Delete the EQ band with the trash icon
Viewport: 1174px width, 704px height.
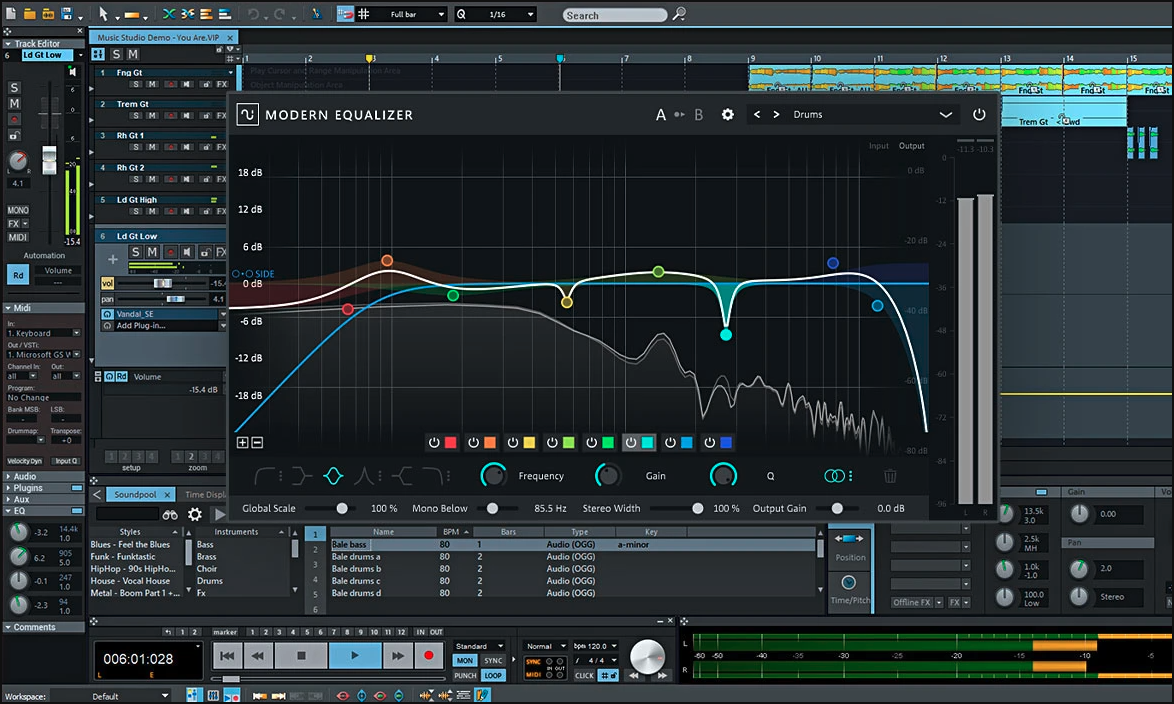click(890, 476)
